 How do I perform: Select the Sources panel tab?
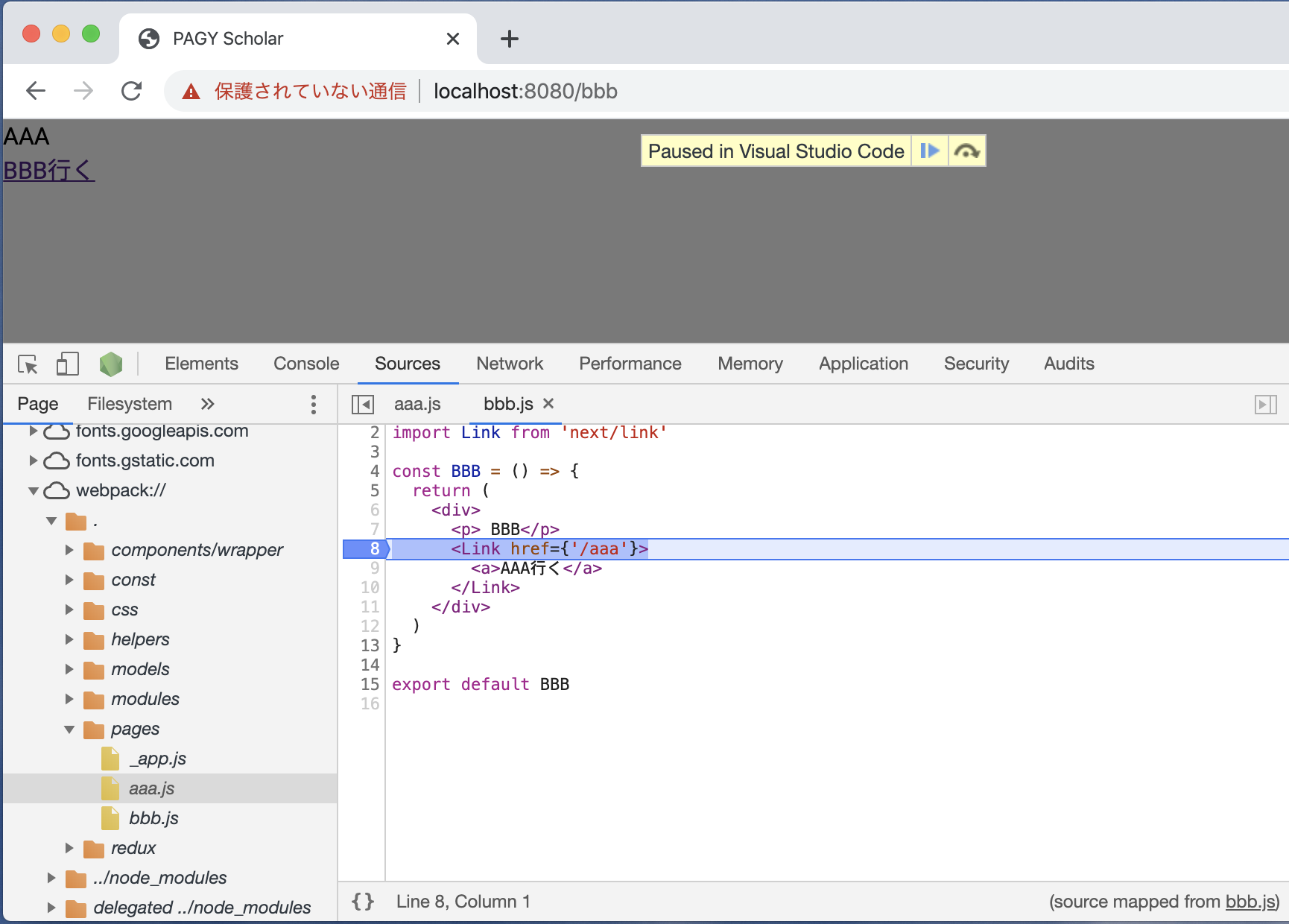tap(408, 364)
